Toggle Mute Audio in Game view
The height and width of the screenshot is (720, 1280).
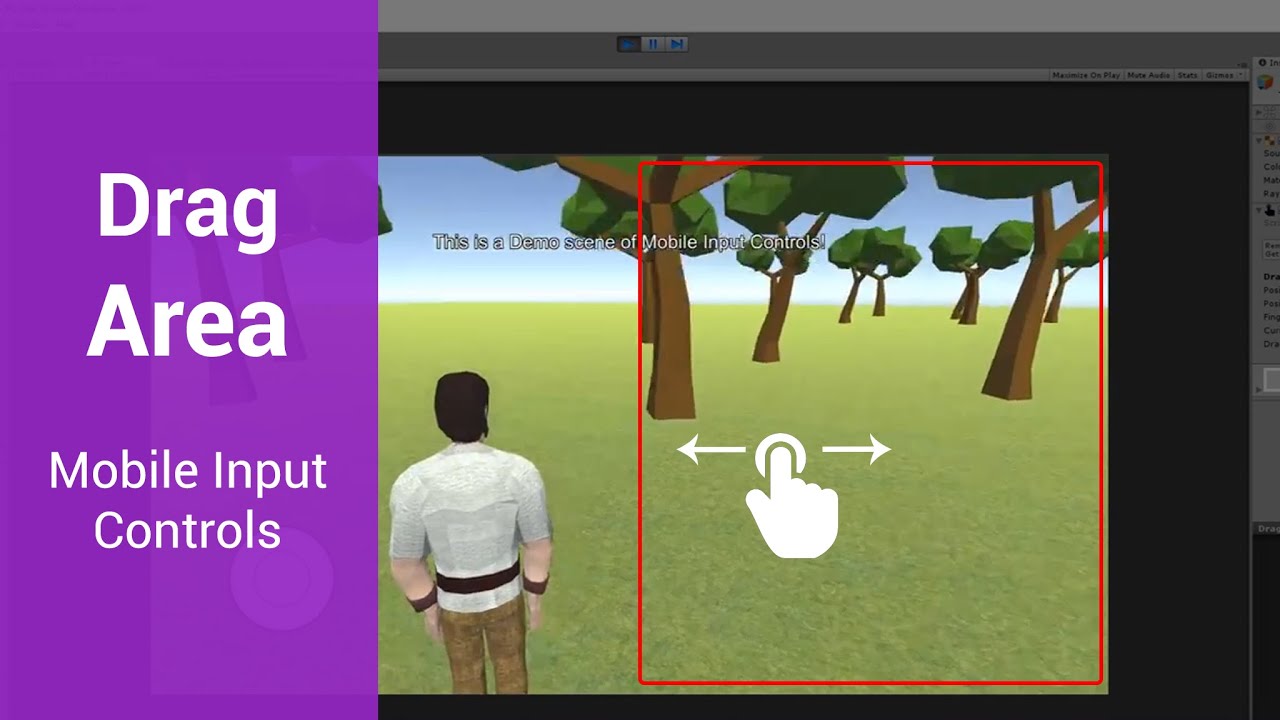tap(1149, 75)
